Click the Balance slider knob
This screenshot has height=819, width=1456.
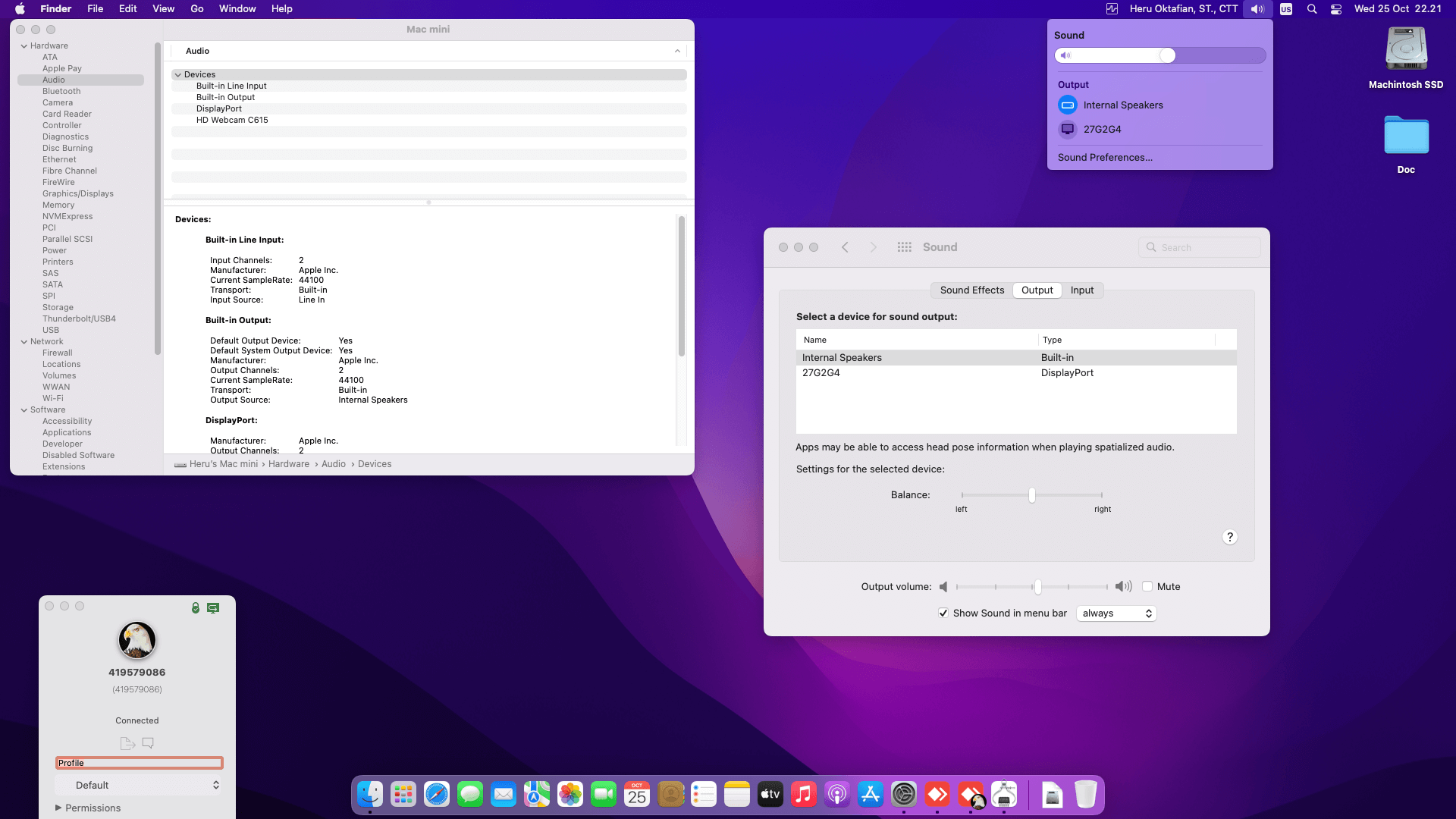coord(1031,495)
